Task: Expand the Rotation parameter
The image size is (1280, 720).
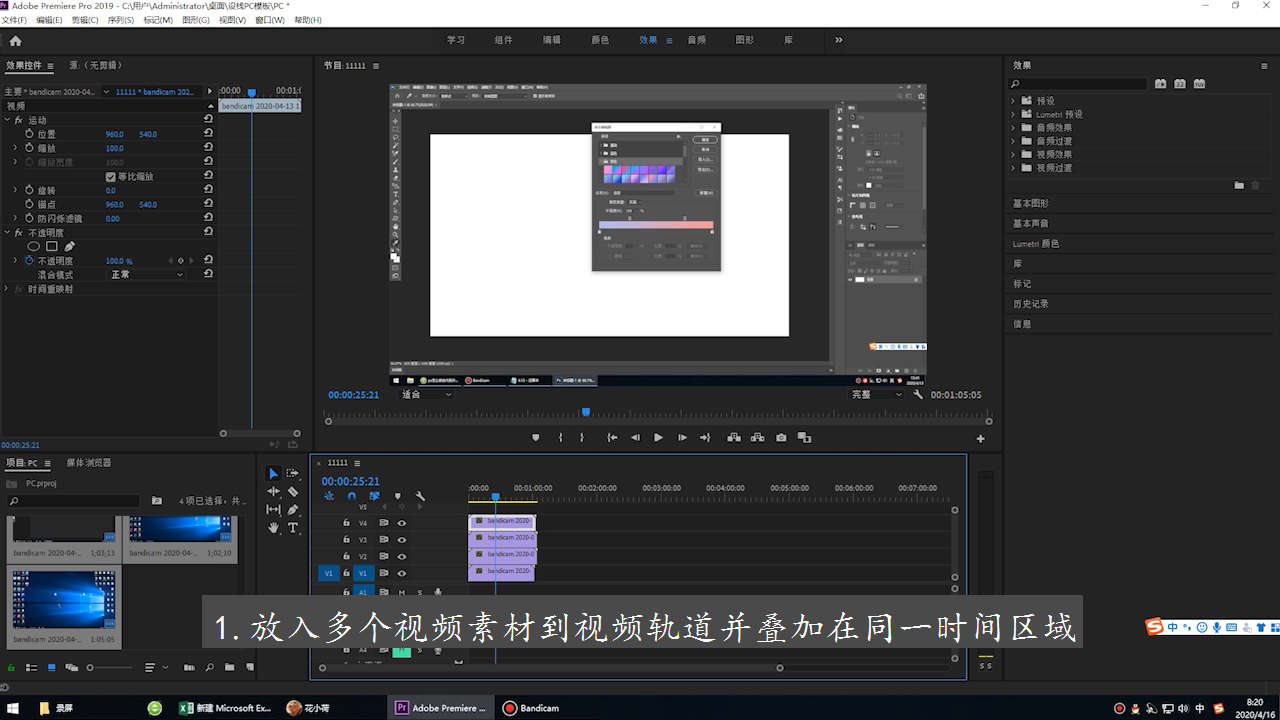Action: pos(15,190)
